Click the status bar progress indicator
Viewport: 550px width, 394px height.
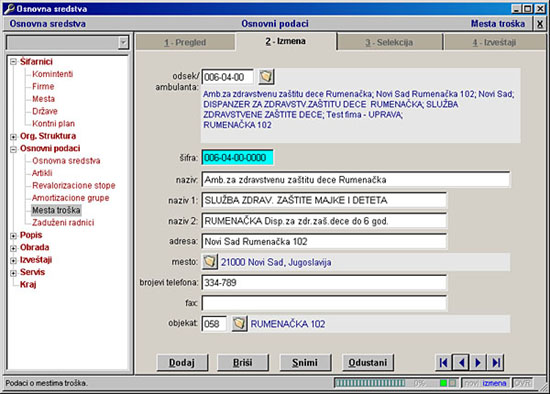(x=370, y=383)
